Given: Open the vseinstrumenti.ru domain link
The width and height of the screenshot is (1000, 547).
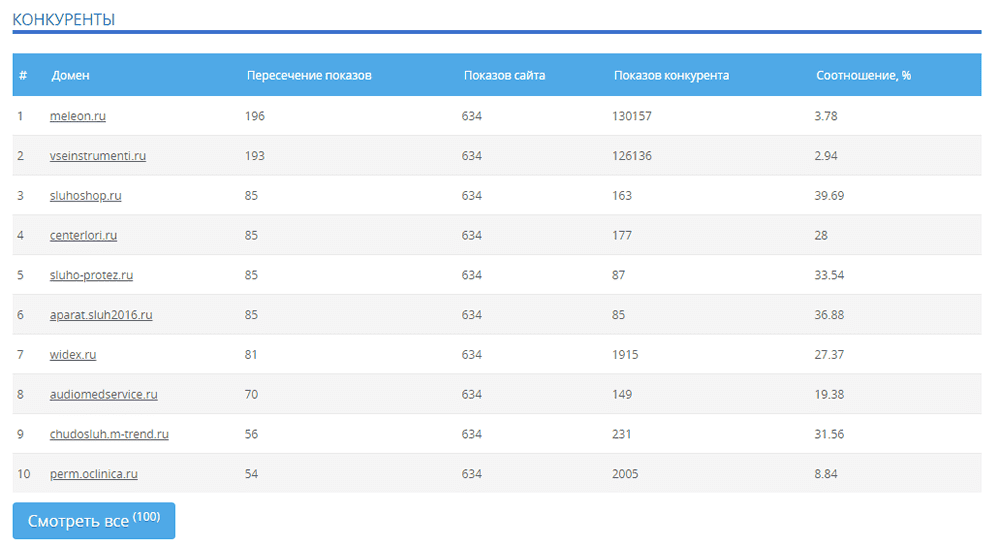Looking at the screenshot, I should (98, 156).
